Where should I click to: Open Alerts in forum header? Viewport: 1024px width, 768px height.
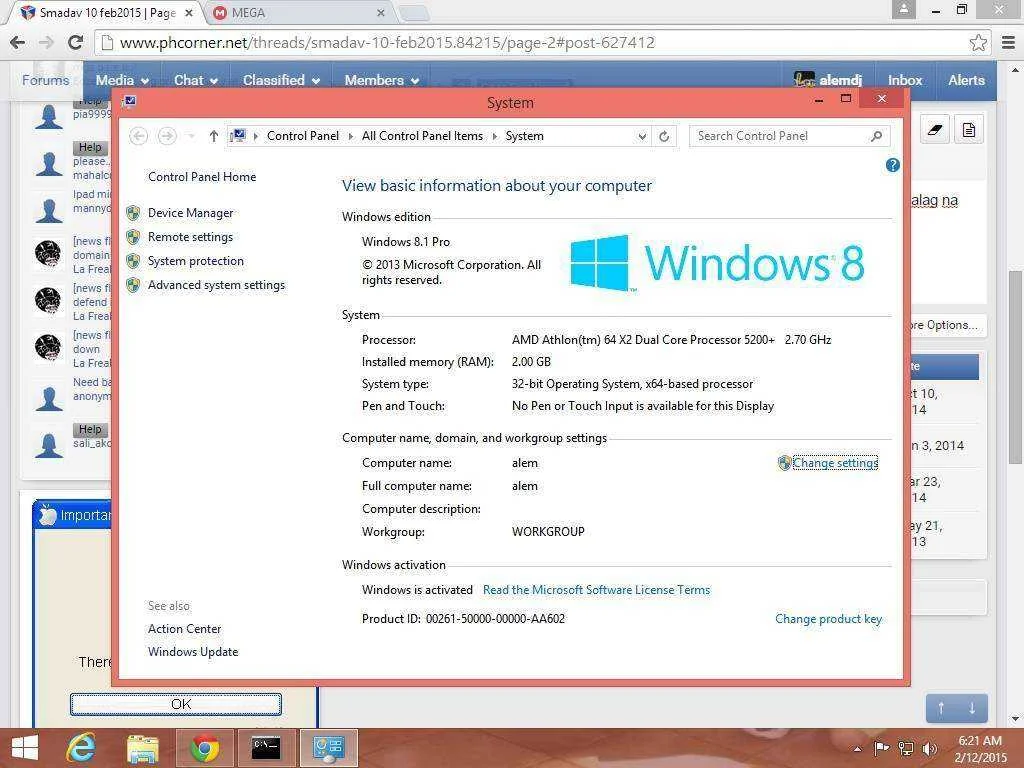coord(966,80)
